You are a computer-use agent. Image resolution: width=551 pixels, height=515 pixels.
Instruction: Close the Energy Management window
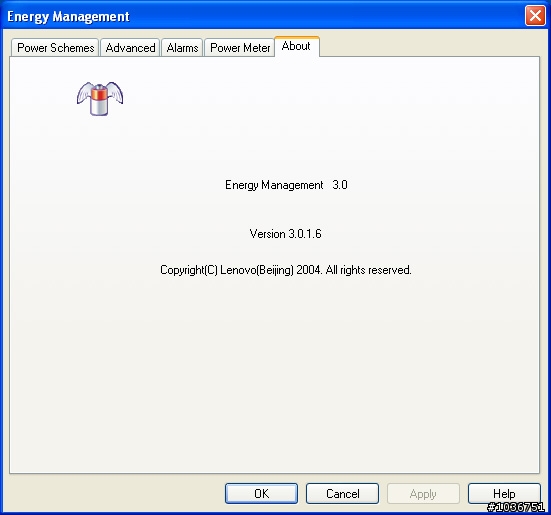535,16
